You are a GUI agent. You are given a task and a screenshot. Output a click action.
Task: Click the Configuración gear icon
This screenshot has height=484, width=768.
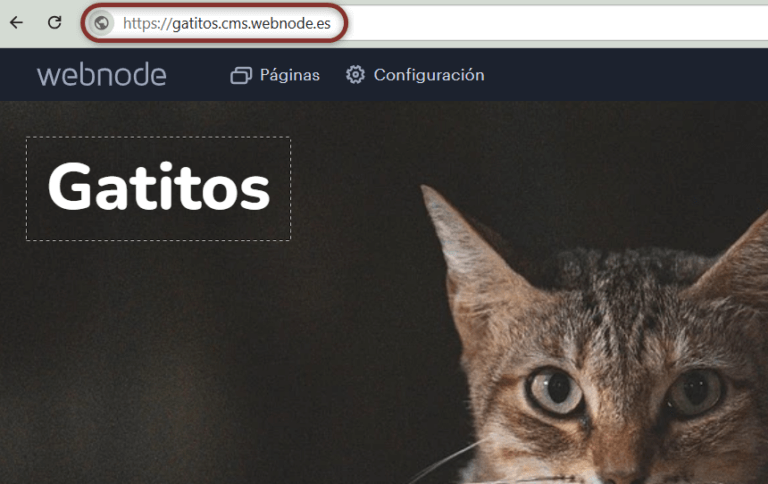click(355, 75)
